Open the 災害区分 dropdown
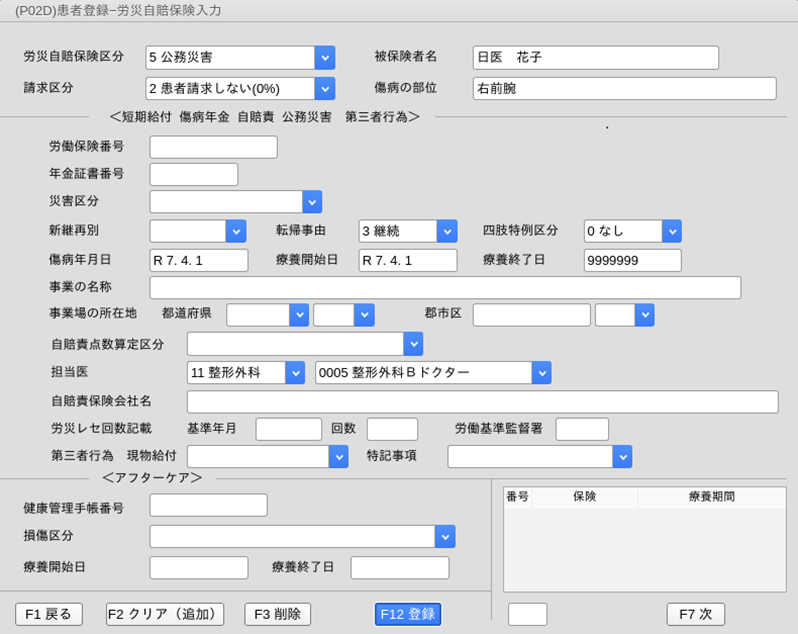The height and width of the screenshot is (634, 798). [x=312, y=202]
